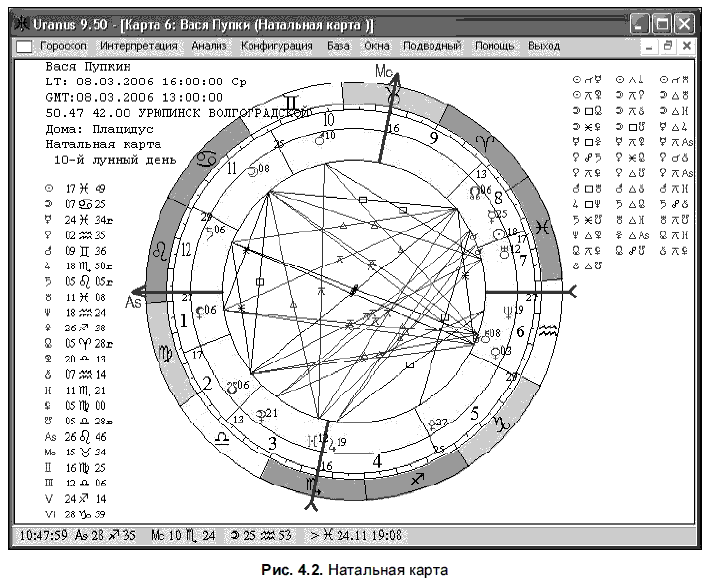
Task: Select the Gemini sign on zodiac ring
Action: (290, 103)
